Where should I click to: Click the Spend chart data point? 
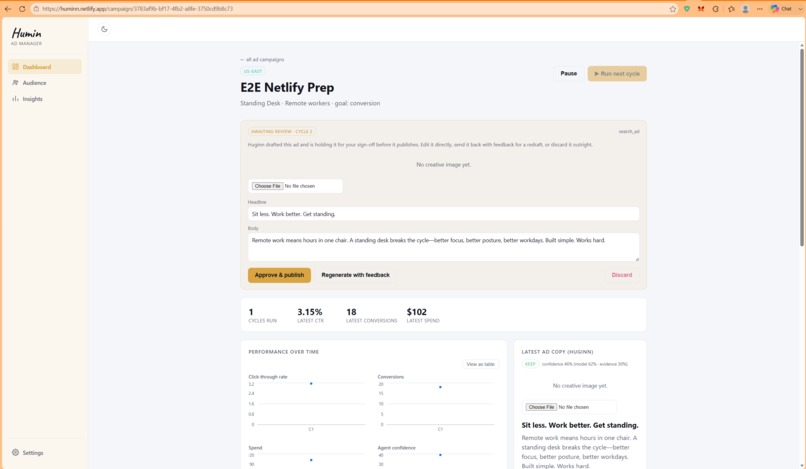311,460
